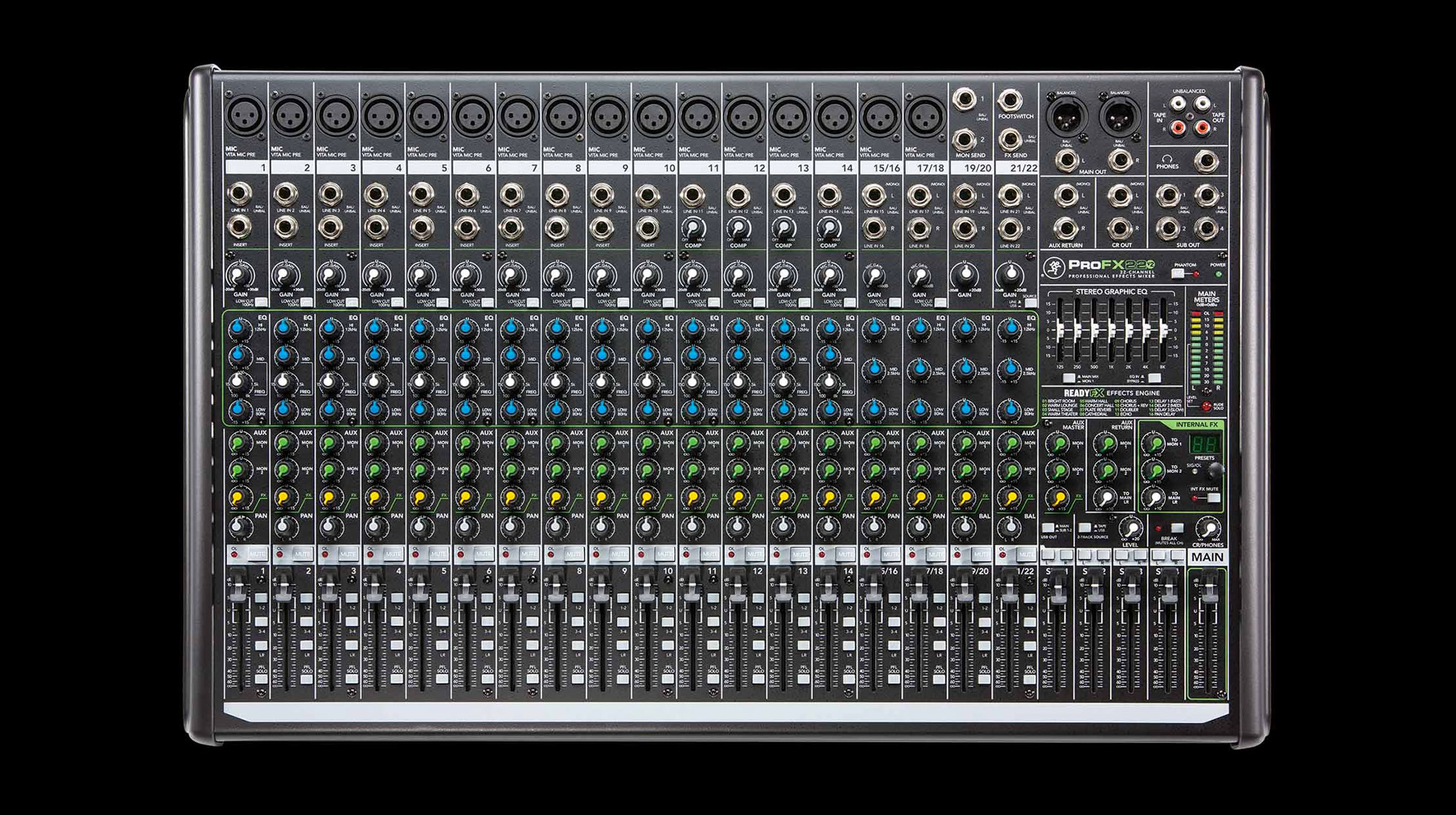Select the left balanced Main Out XLR

pyautogui.click(x=1066, y=117)
